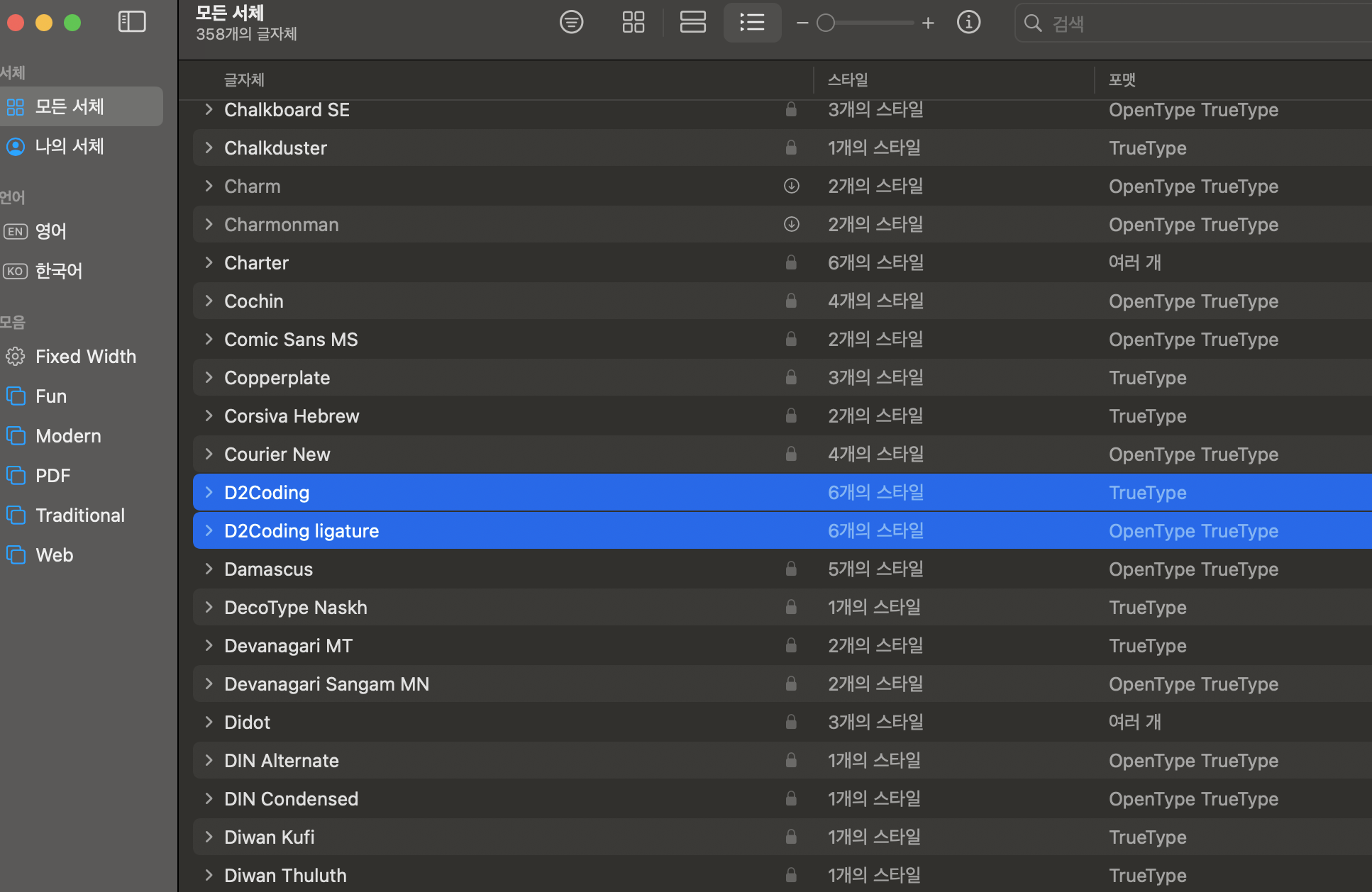Screen dimensions: 1372x892
Task: Expand Courier New font family
Action: (209, 454)
